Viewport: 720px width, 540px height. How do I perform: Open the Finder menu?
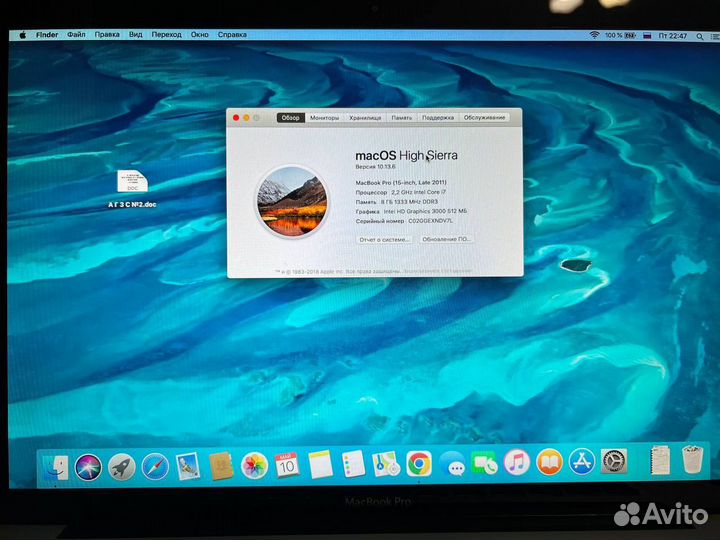(x=47, y=34)
